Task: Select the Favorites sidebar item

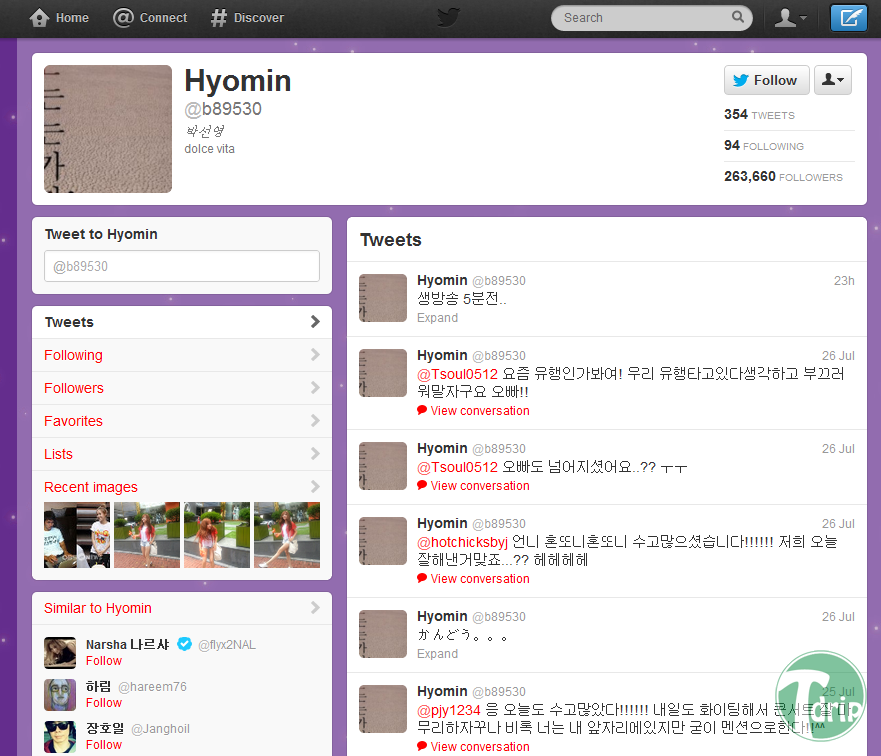Action: [x=182, y=421]
